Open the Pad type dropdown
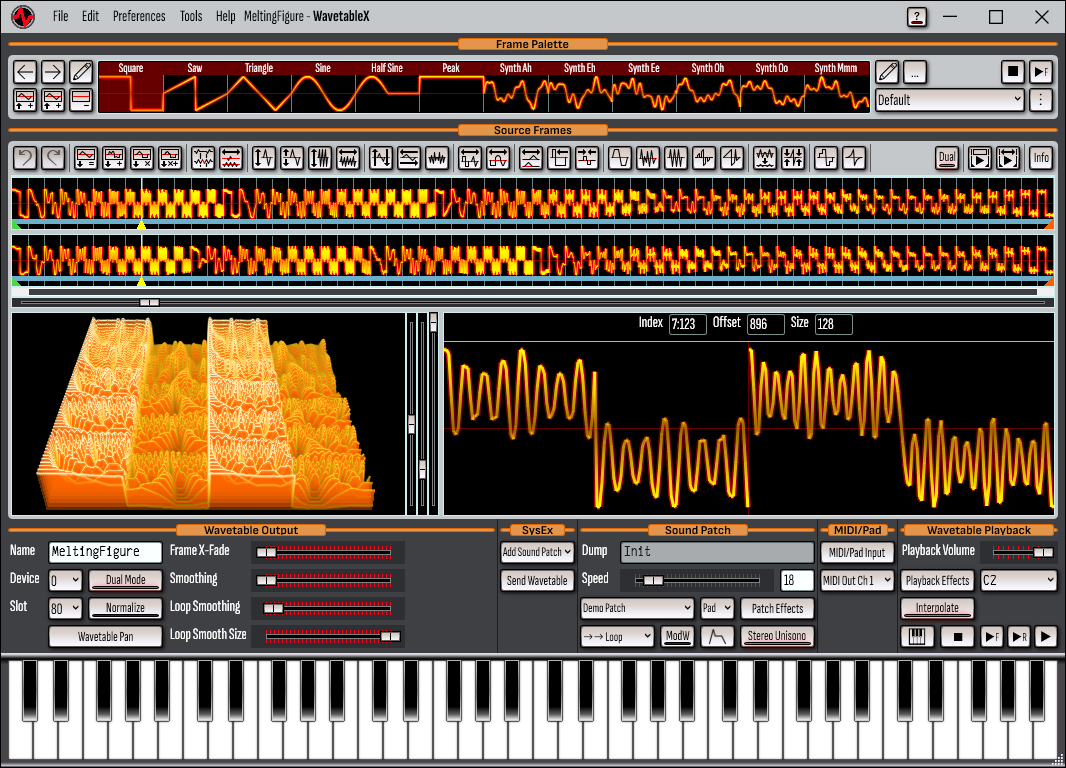 (717, 608)
